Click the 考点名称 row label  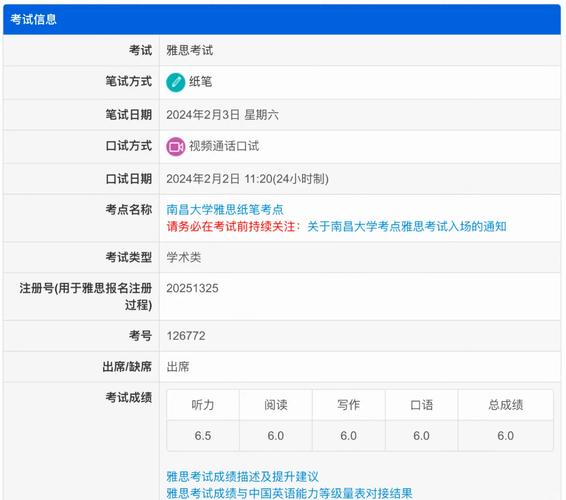pos(129,210)
